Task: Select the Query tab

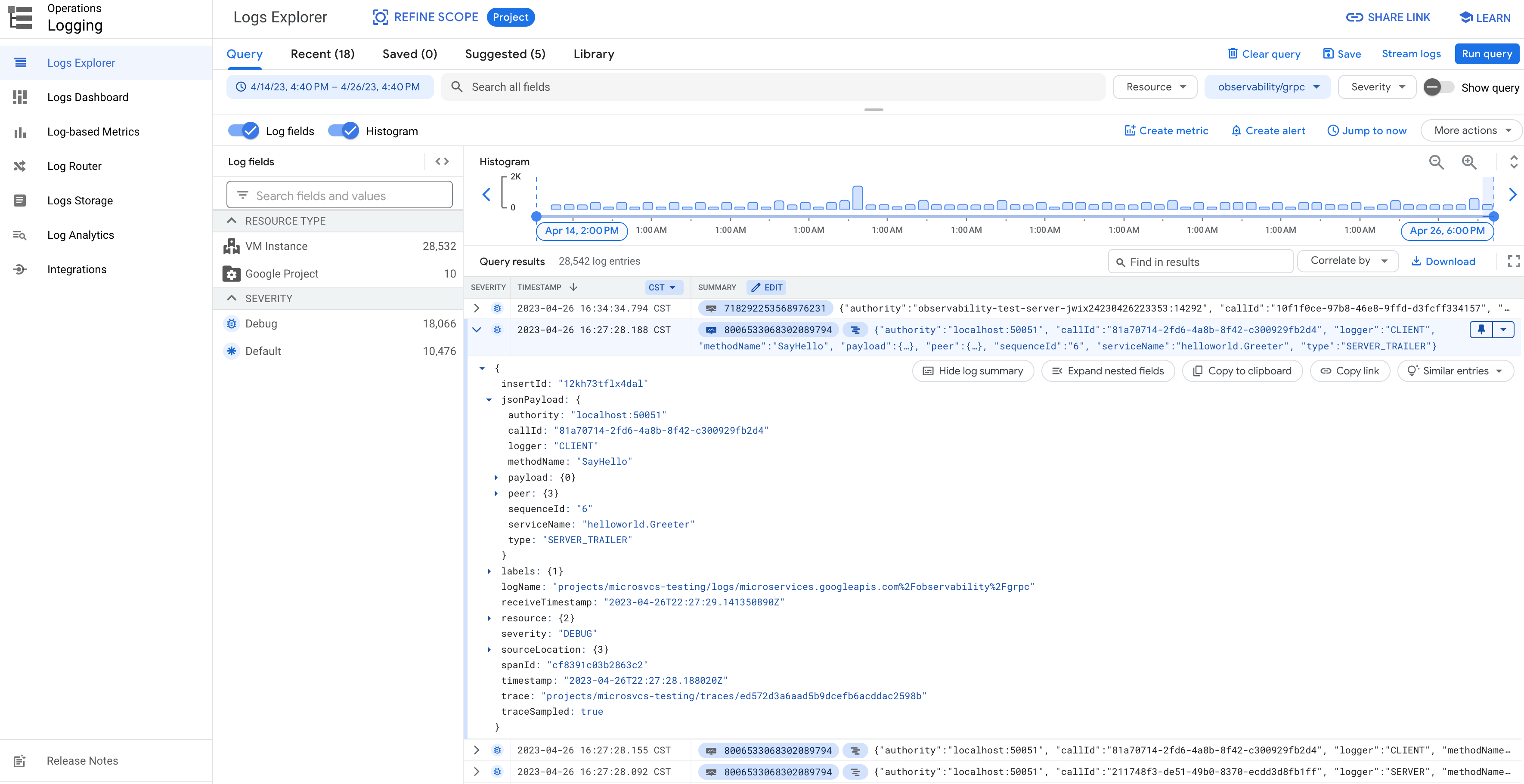Action: pyautogui.click(x=245, y=54)
